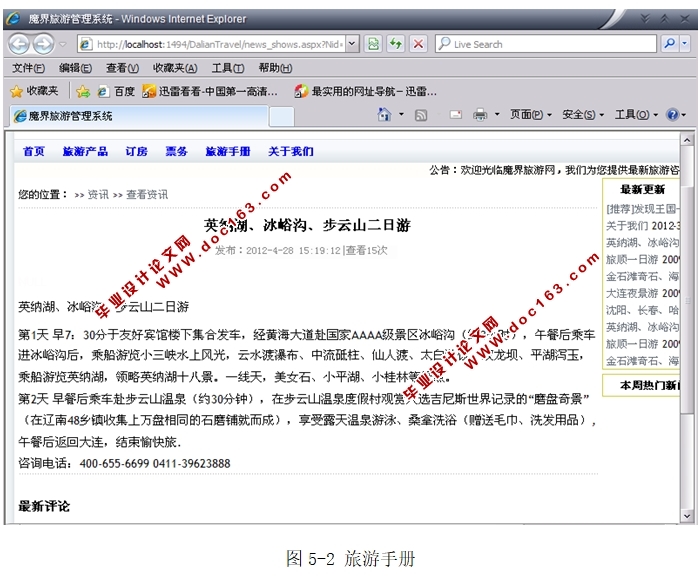
Task: Click the browser Forward arrow button
Action: [43, 44]
